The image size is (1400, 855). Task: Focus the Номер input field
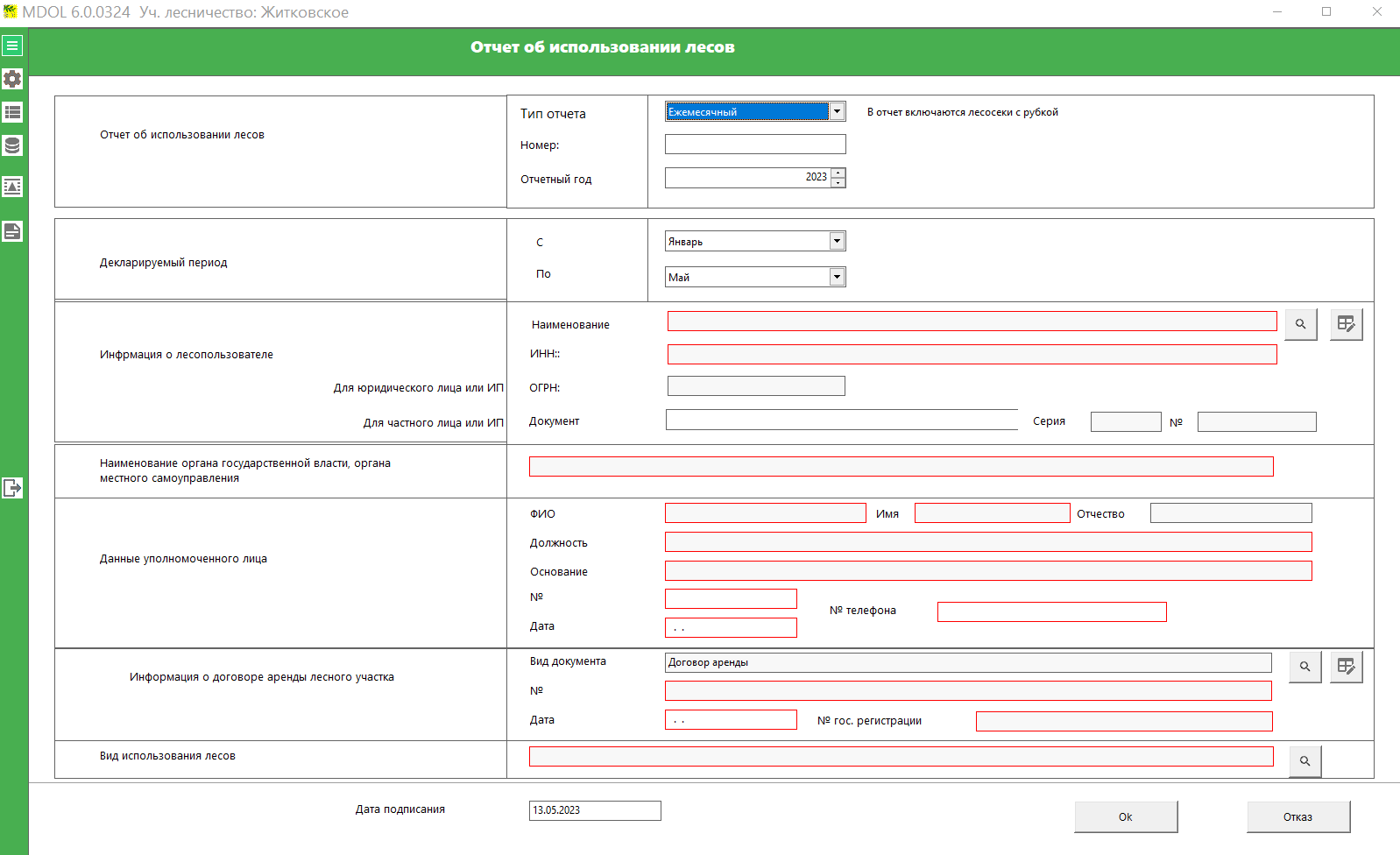755,145
